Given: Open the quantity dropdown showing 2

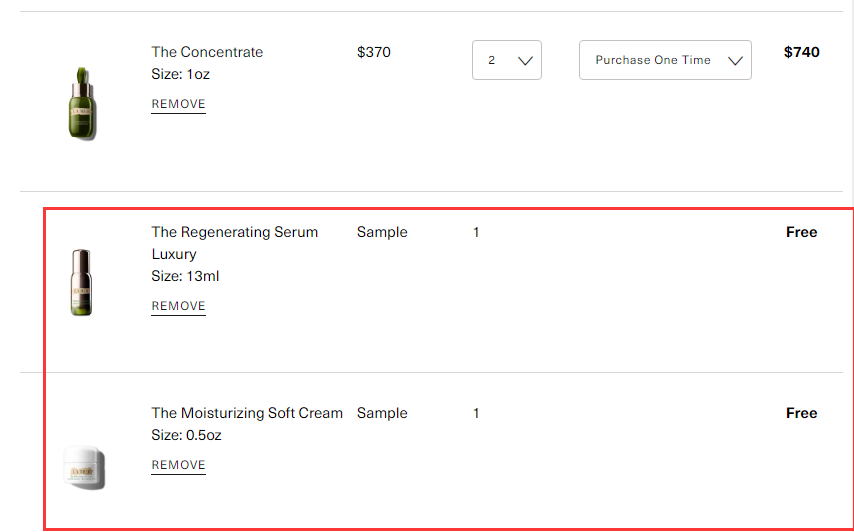Looking at the screenshot, I should coord(506,60).
